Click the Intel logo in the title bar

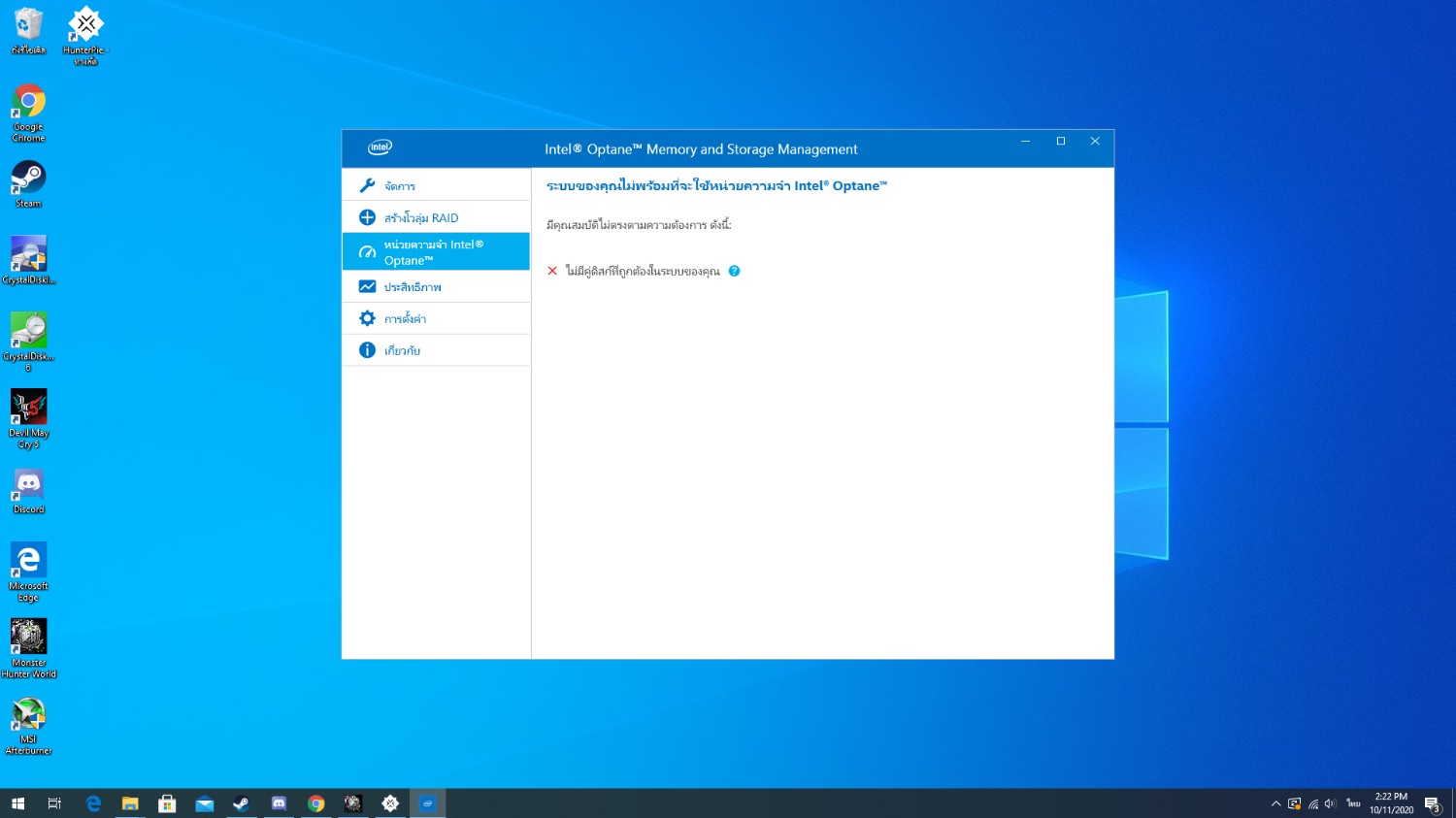point(380,147)
